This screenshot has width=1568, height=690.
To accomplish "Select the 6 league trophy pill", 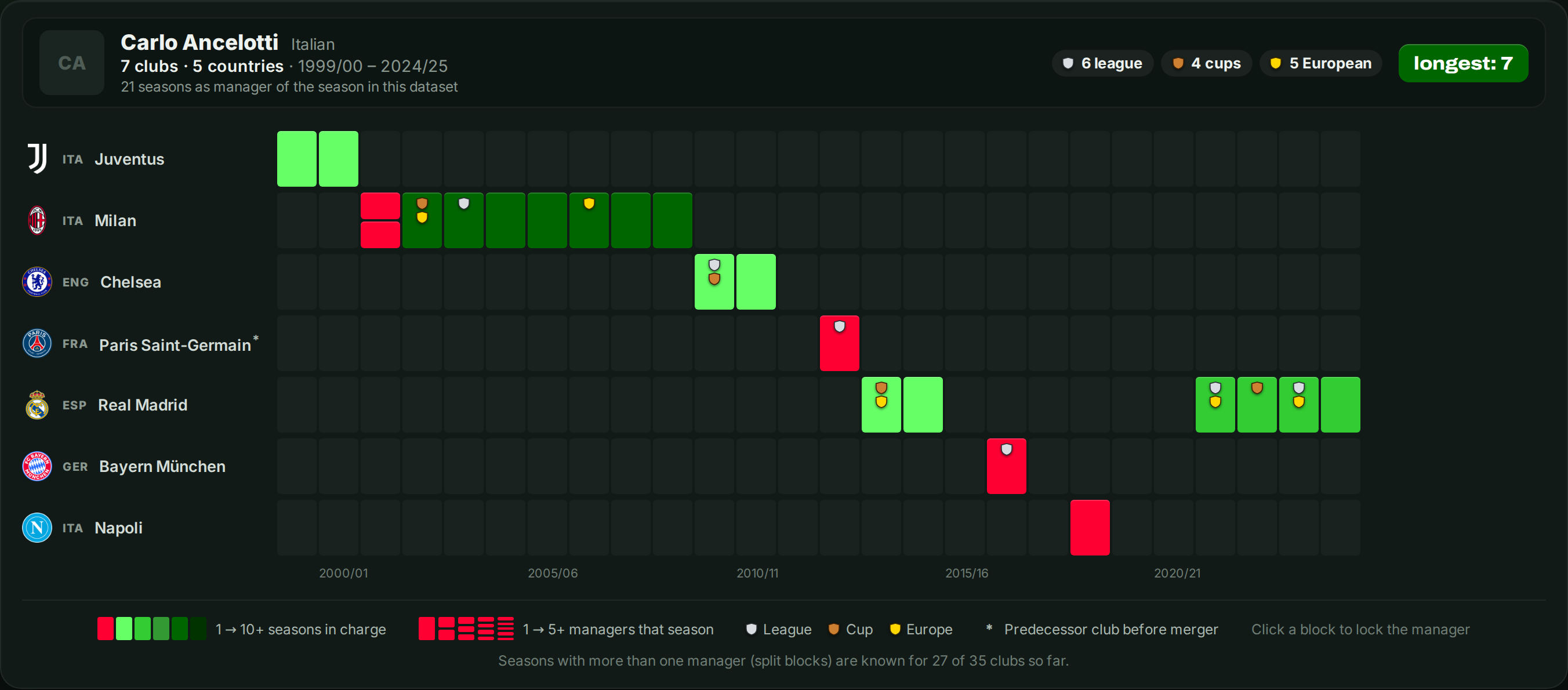I will (x=1102, y=63).
